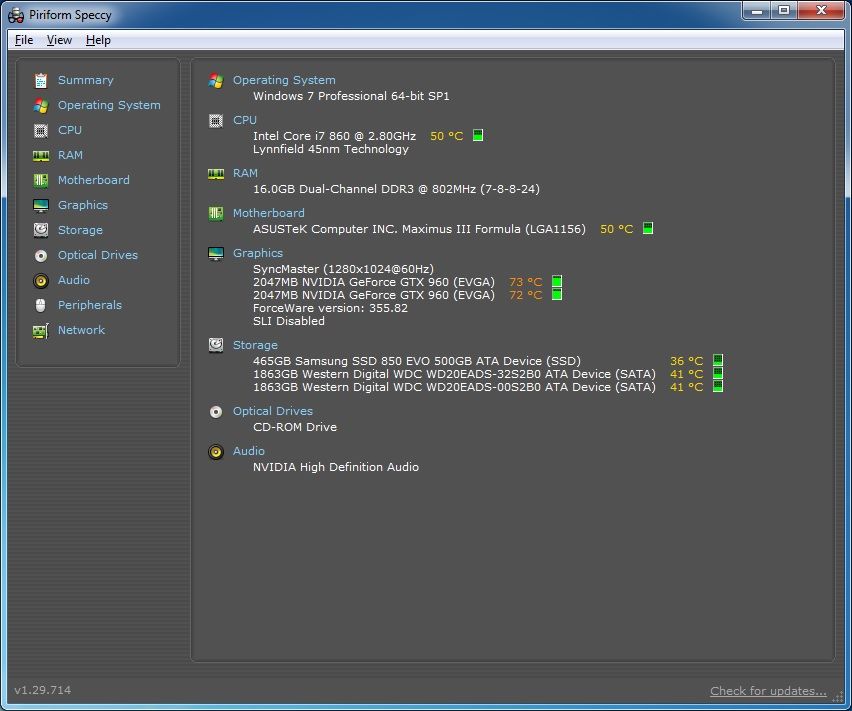This screenshot has height=711, width=852.
Task: Select CPU label in the sidebar
Action: [x=70, y=130]
